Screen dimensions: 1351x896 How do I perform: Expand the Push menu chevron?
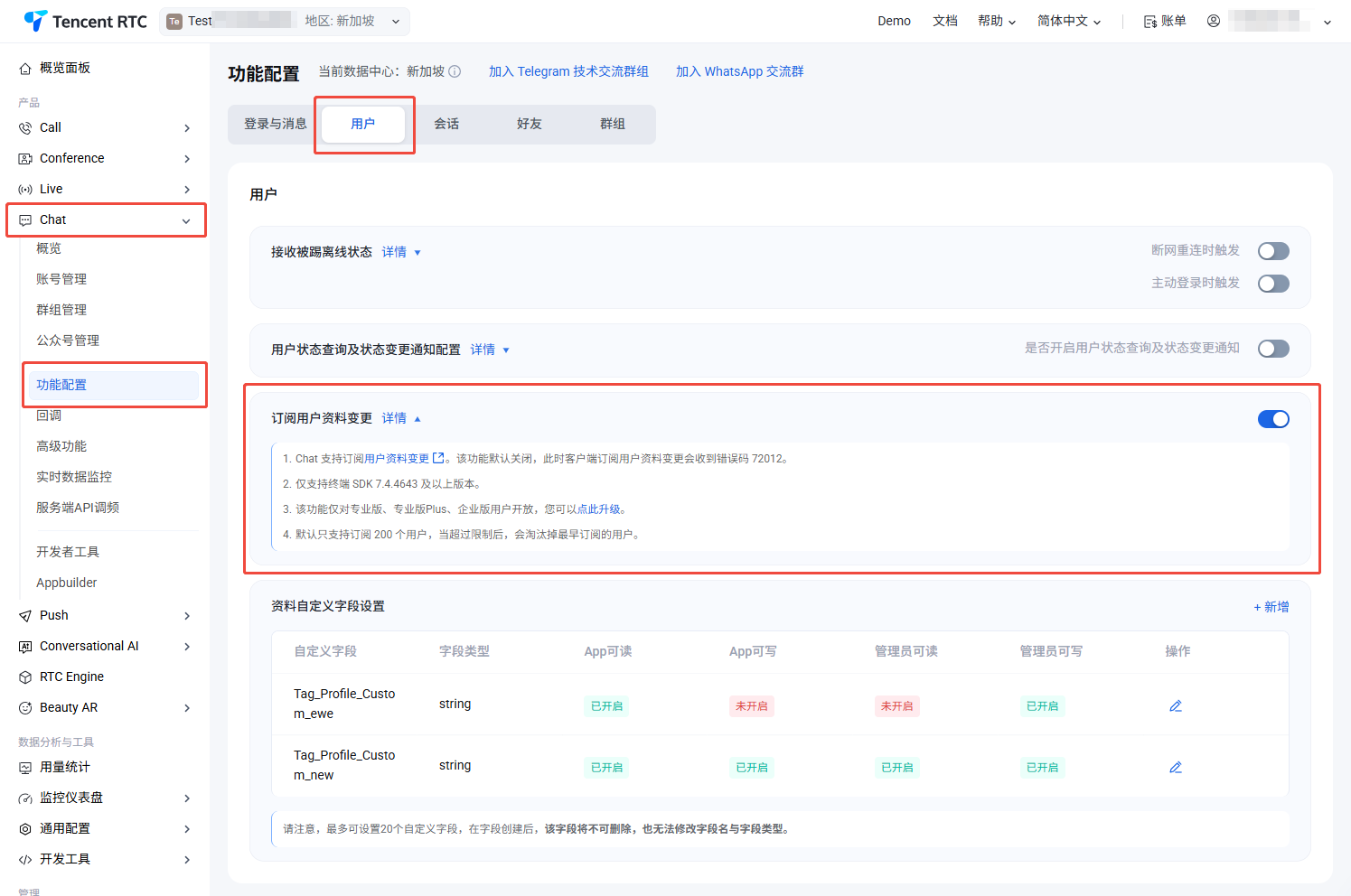tap(187, 616)
